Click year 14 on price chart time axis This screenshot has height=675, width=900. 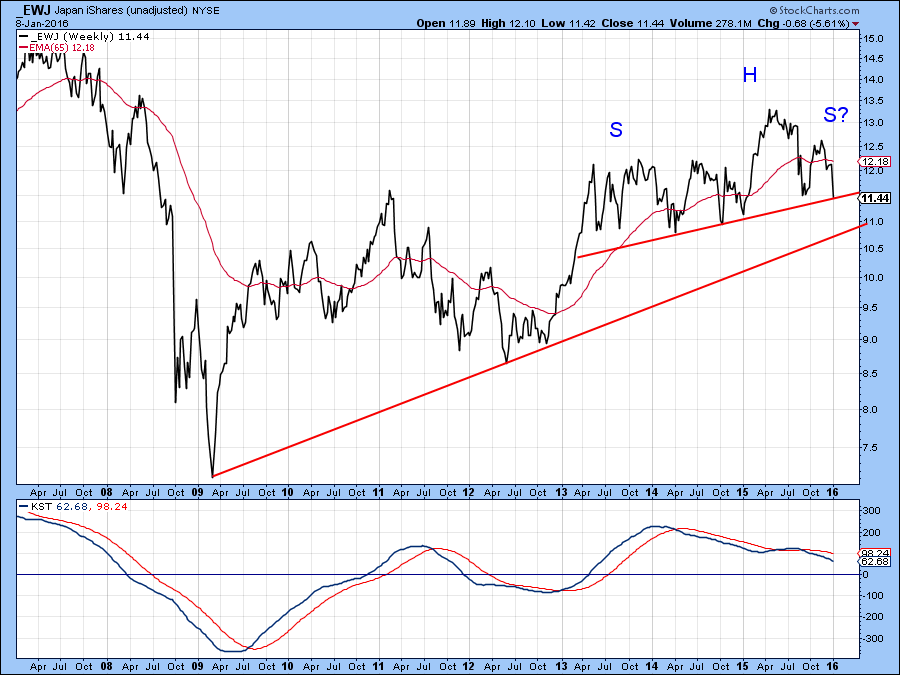point(651,492)
